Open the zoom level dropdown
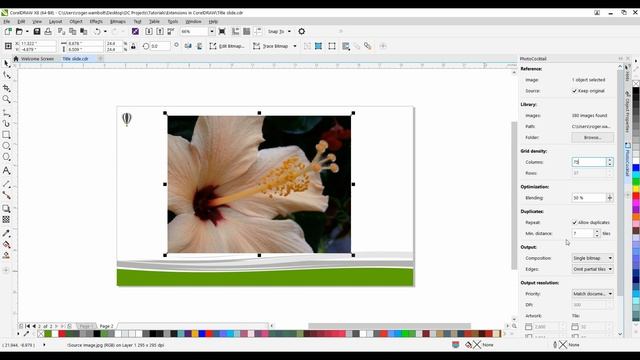The image size is (640, 360). (x=212, y=31)
